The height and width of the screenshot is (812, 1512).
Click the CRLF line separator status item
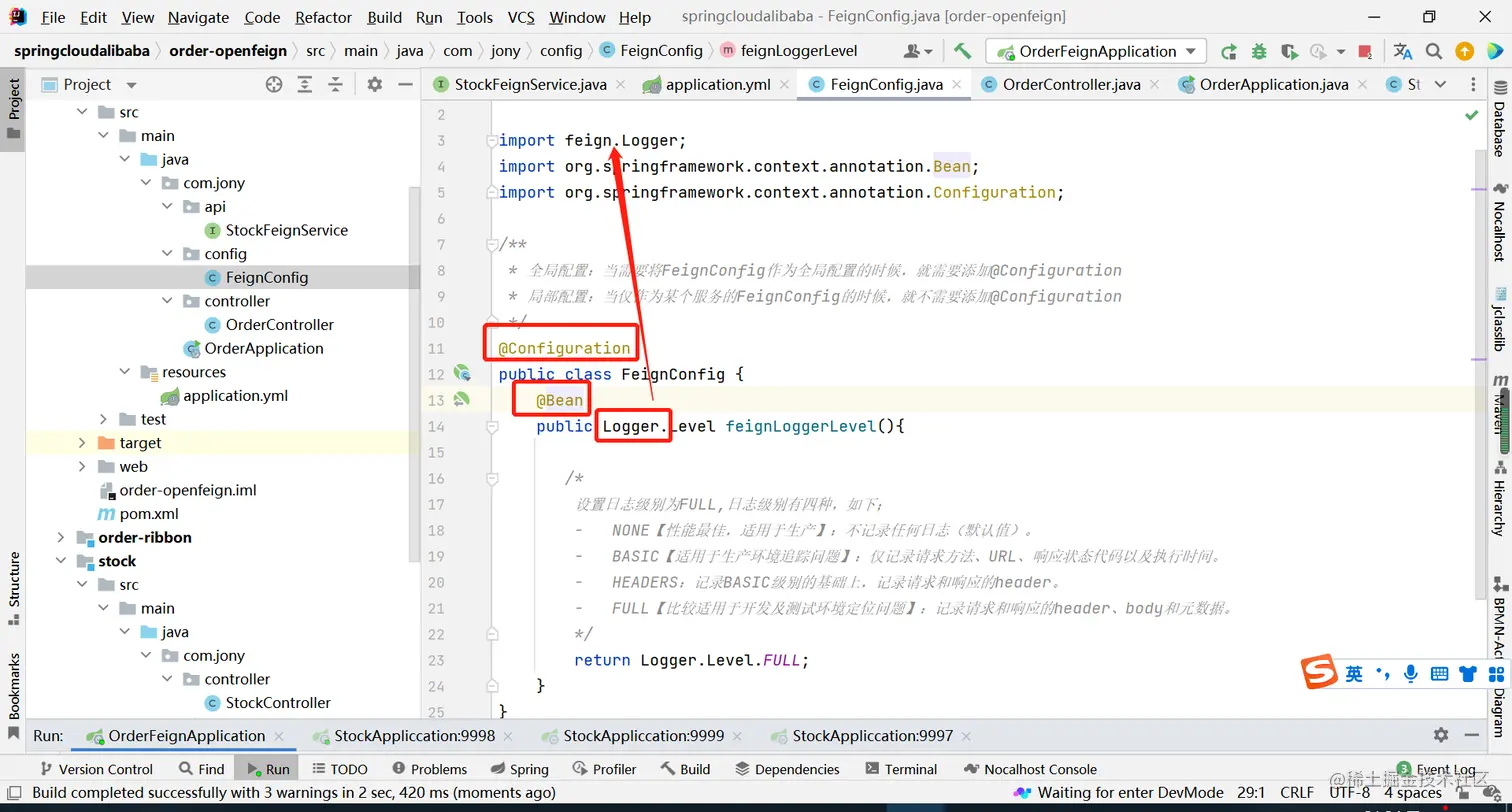point(1297,793)
